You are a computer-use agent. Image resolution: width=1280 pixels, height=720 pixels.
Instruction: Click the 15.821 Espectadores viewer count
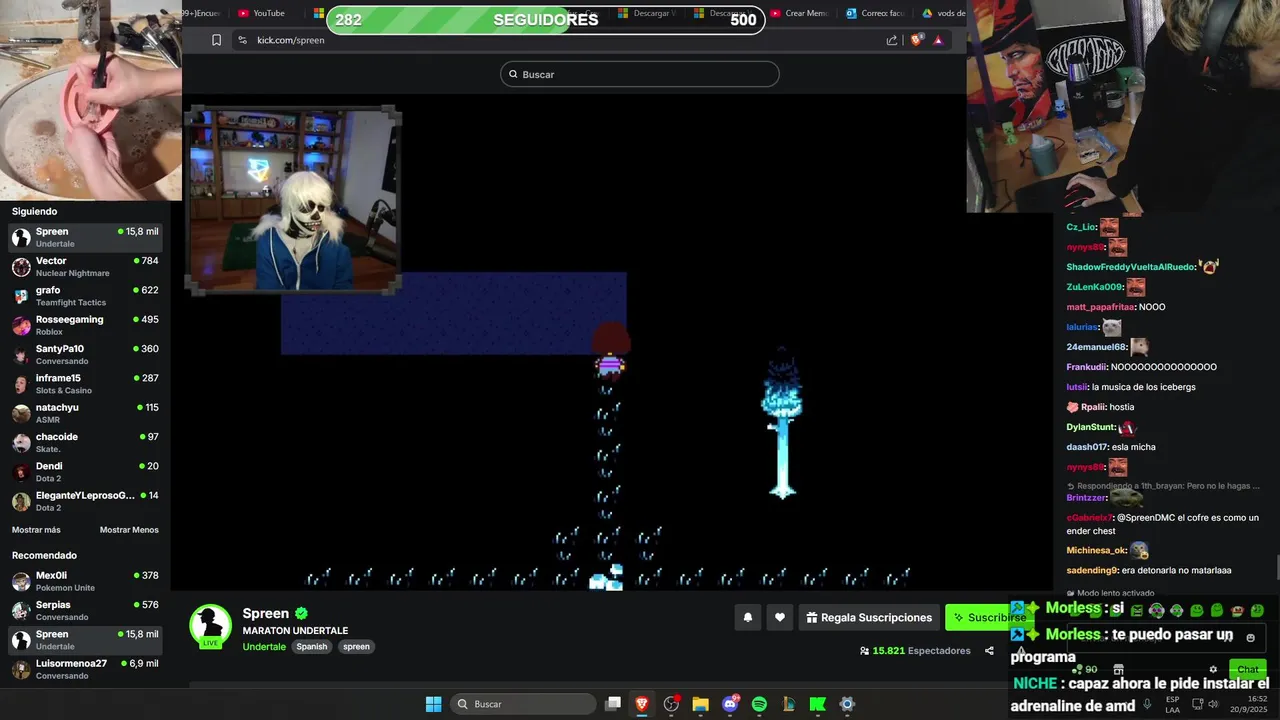click(915, 651)
